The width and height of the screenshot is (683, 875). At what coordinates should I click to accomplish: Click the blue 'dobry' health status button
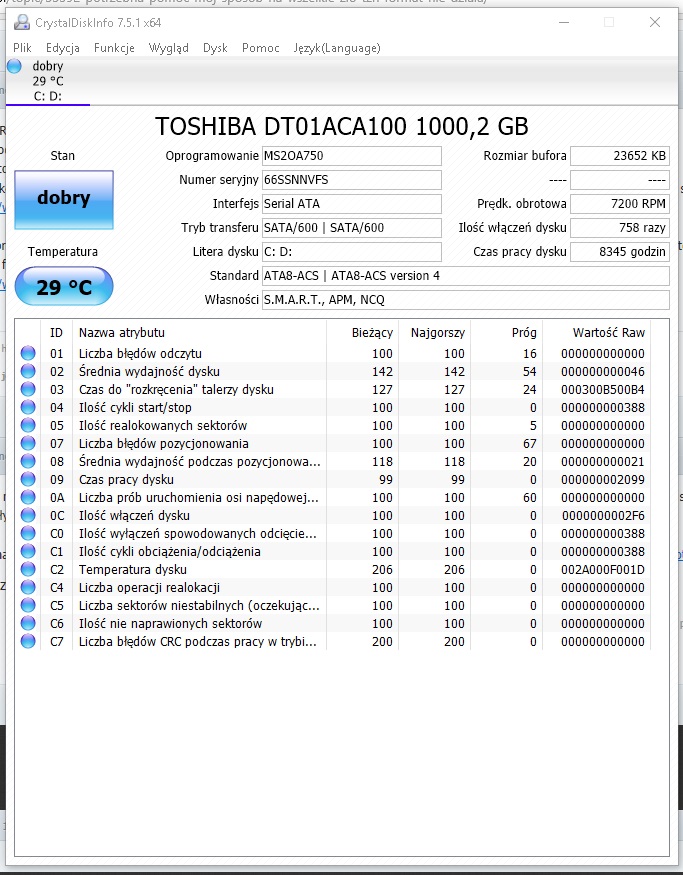coord(64,200)
